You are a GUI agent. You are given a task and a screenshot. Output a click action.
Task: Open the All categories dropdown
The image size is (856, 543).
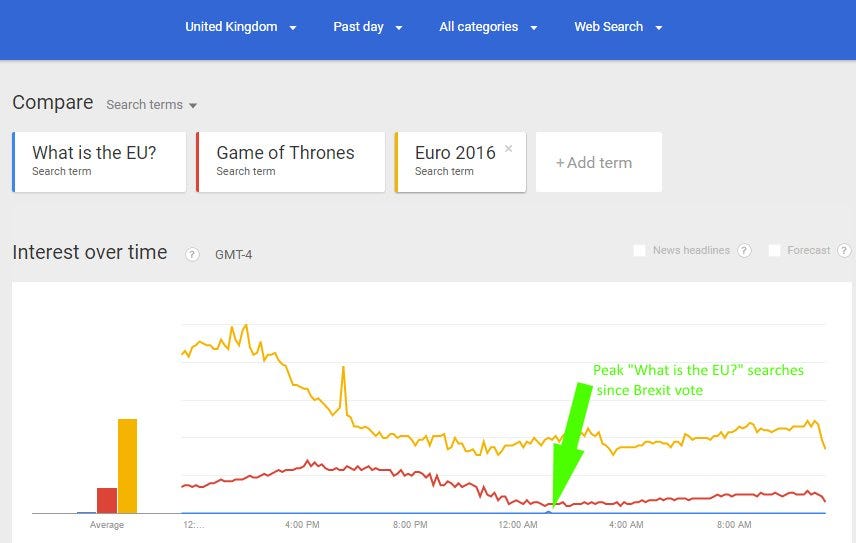[488, 27]
